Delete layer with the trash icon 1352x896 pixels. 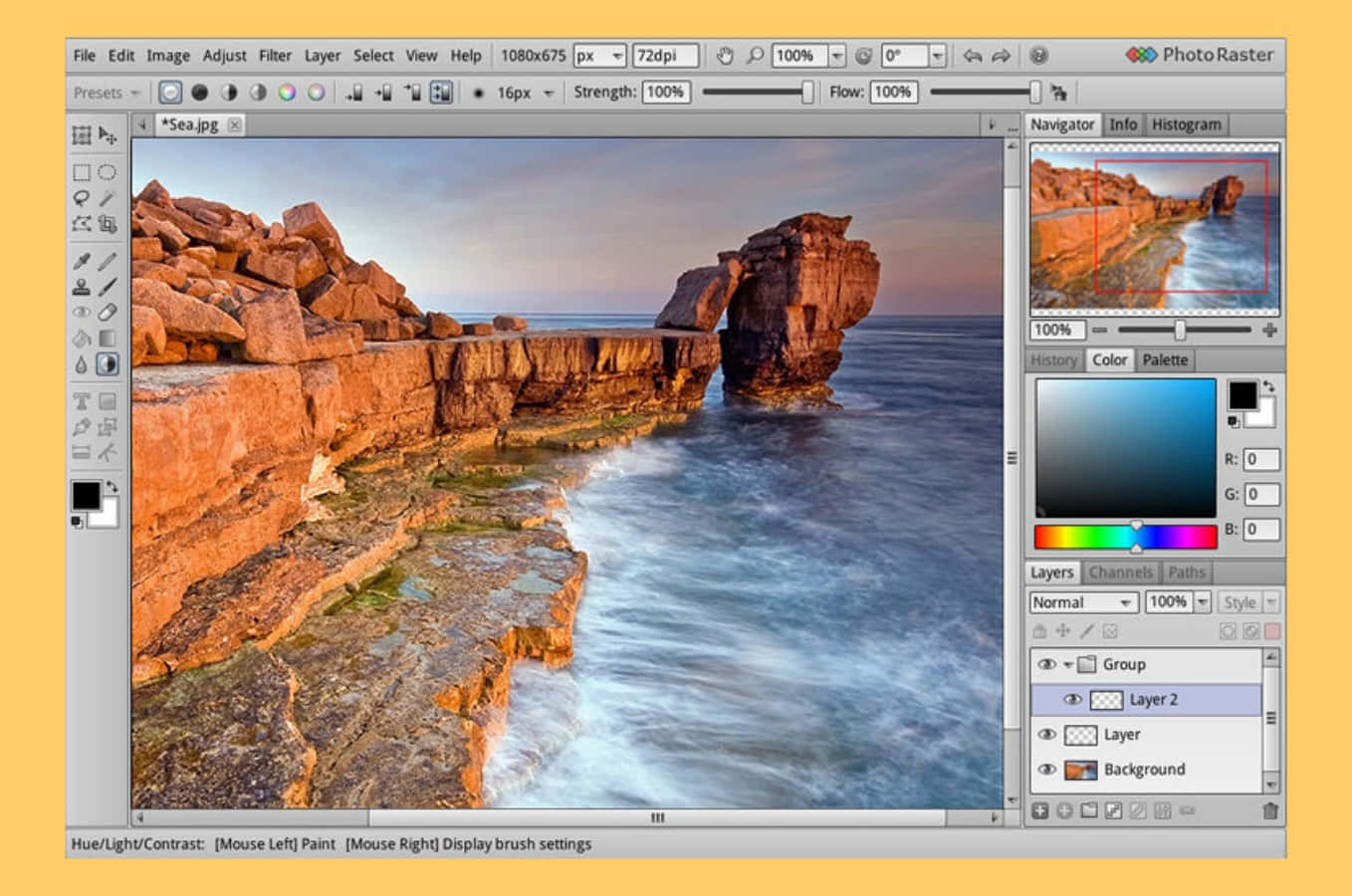click(x=1269, y=811)
